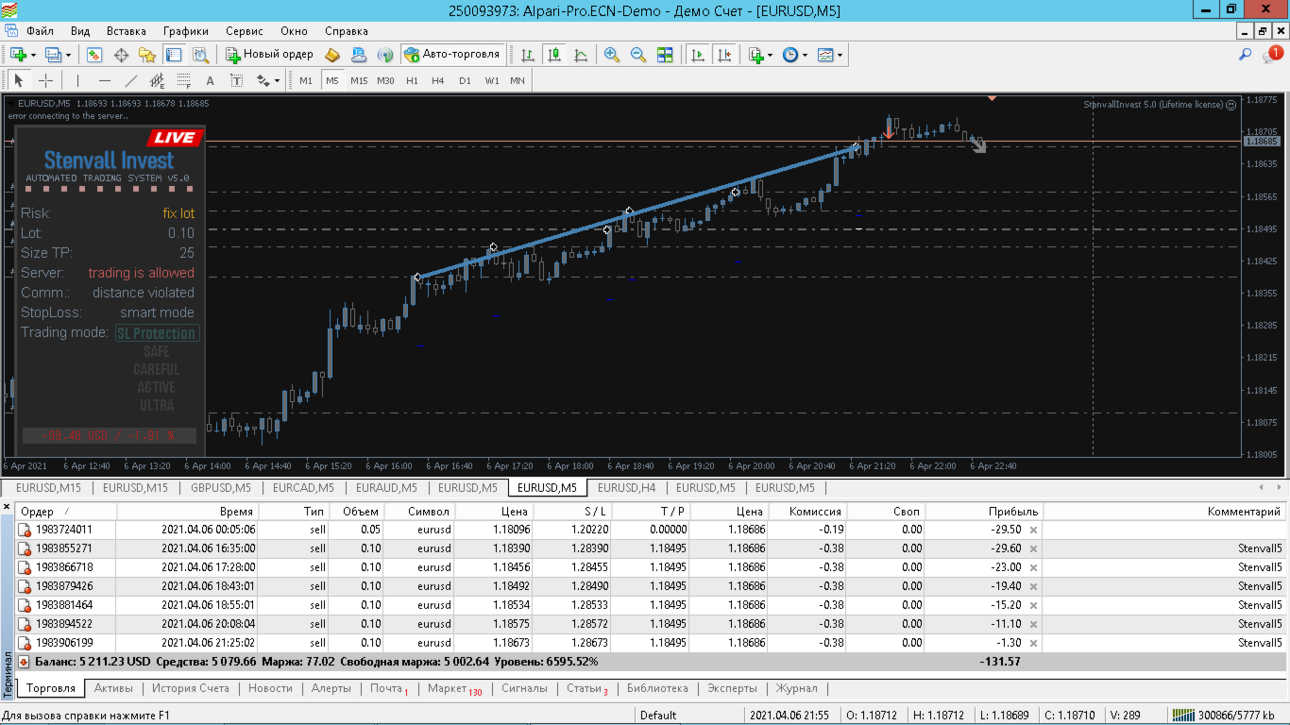Select order row 1983879426
Screen dimensions: 1290x725
point(650,586)
